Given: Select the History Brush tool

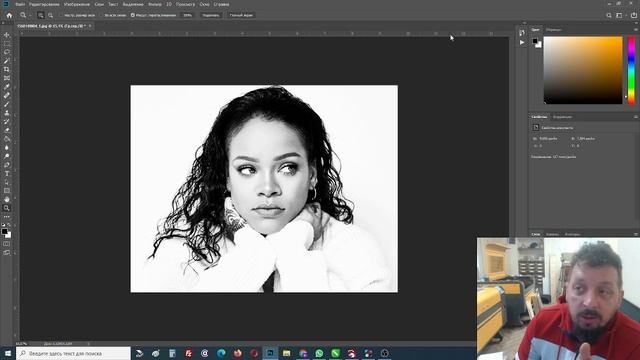Looking at the screenshot, I should [x=7, y=121].
